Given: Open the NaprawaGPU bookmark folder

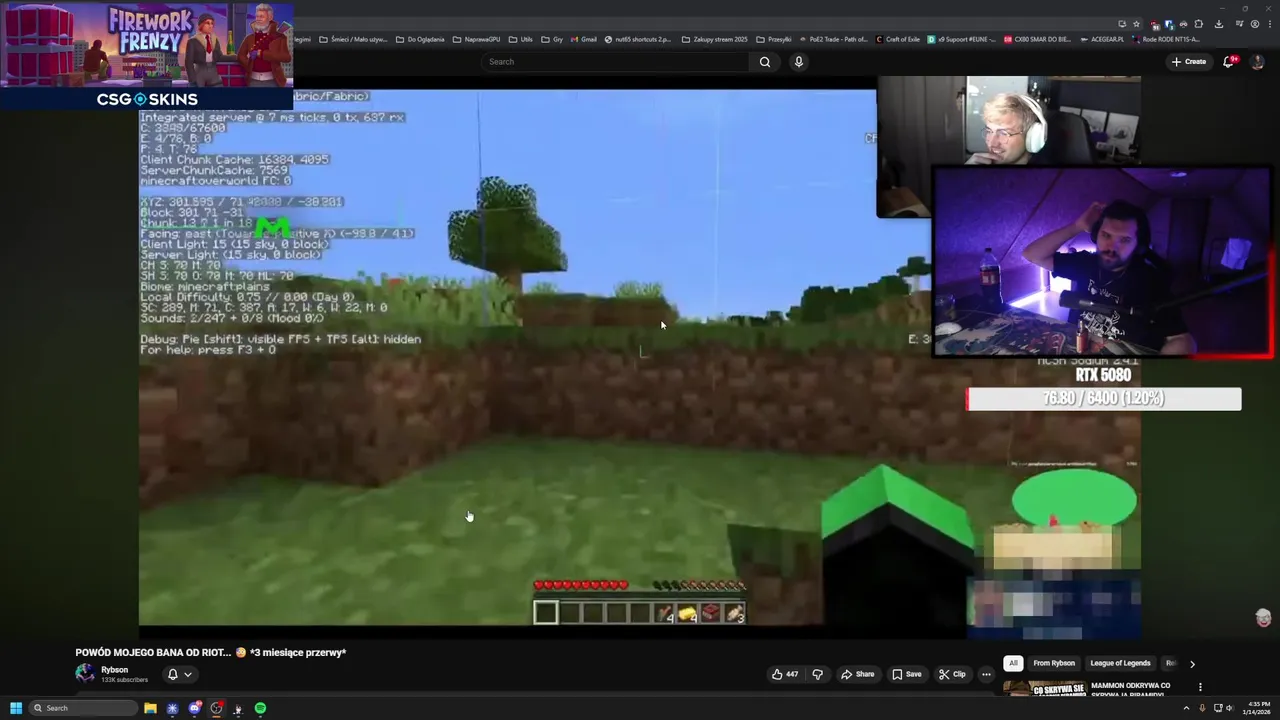Looking at the screenshot, I should click(476, 39).
